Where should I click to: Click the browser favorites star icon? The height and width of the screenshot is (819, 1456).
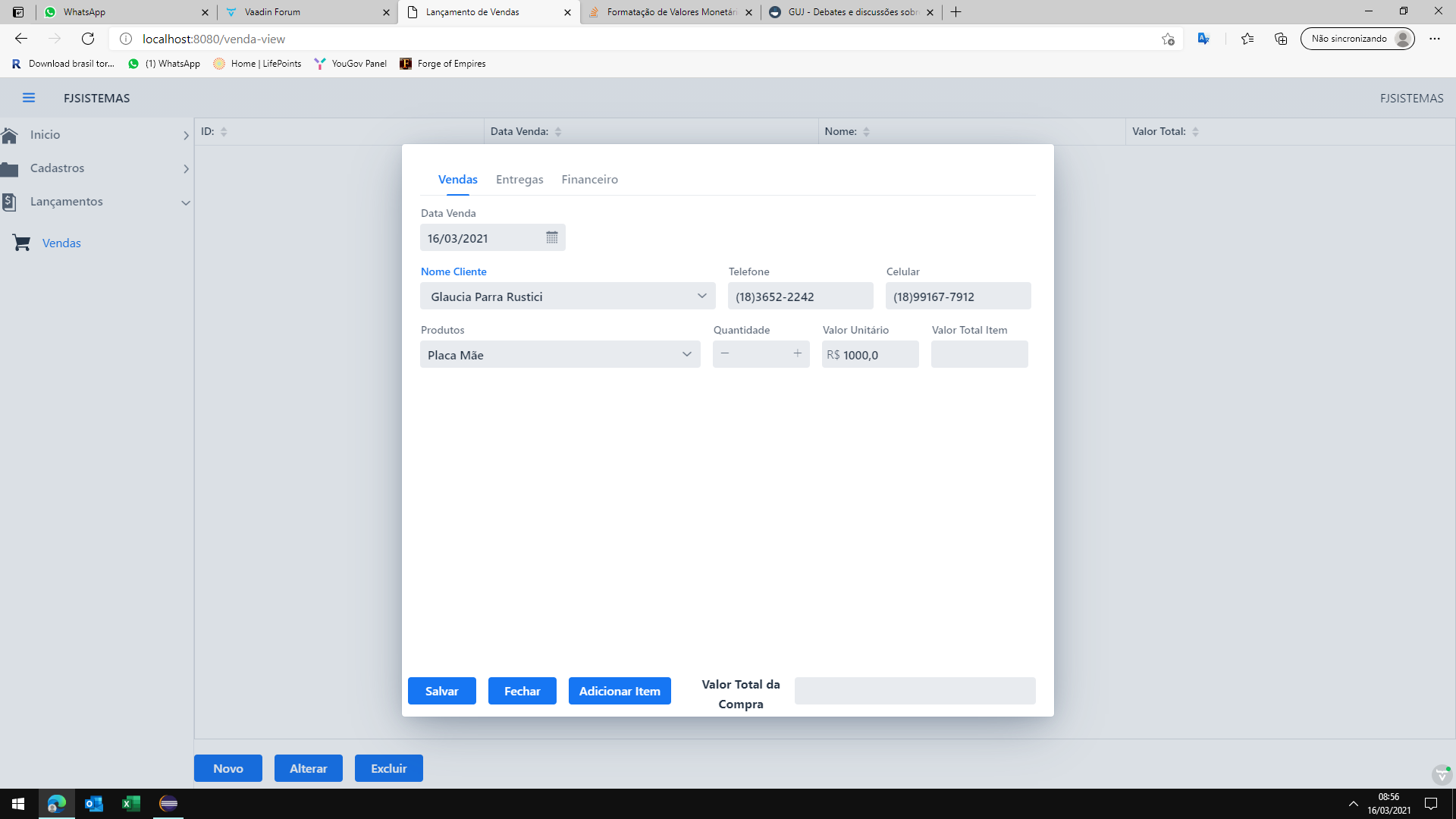(x=1247, y=39)
